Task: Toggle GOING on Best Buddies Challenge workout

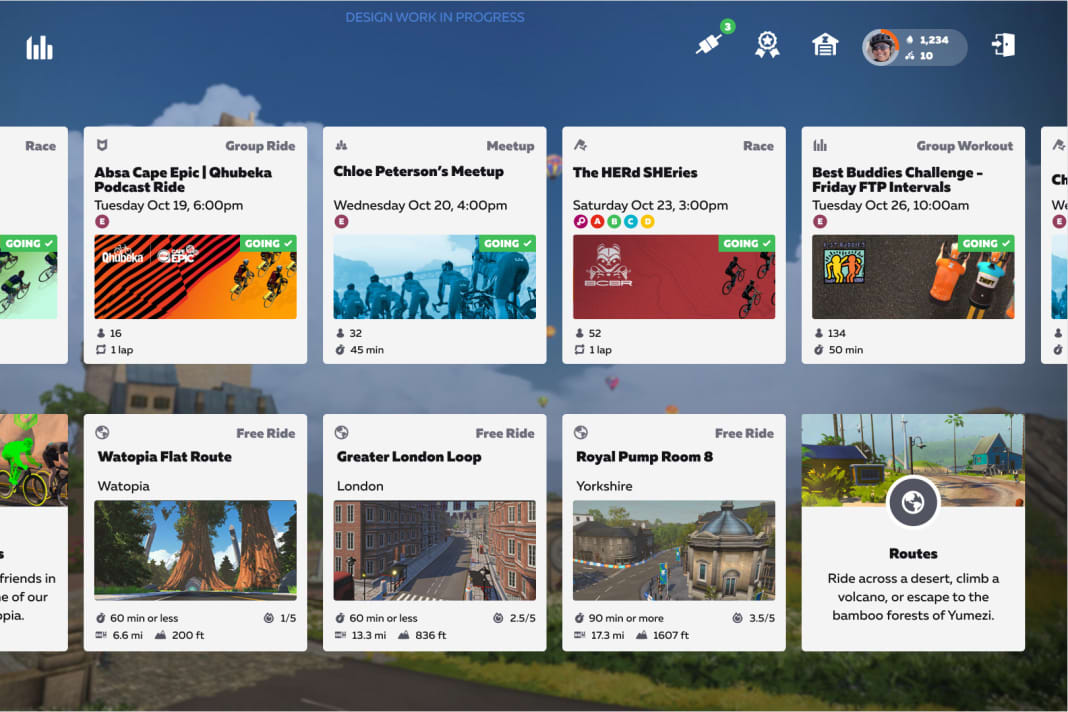Action: click(x=984, y=243)
